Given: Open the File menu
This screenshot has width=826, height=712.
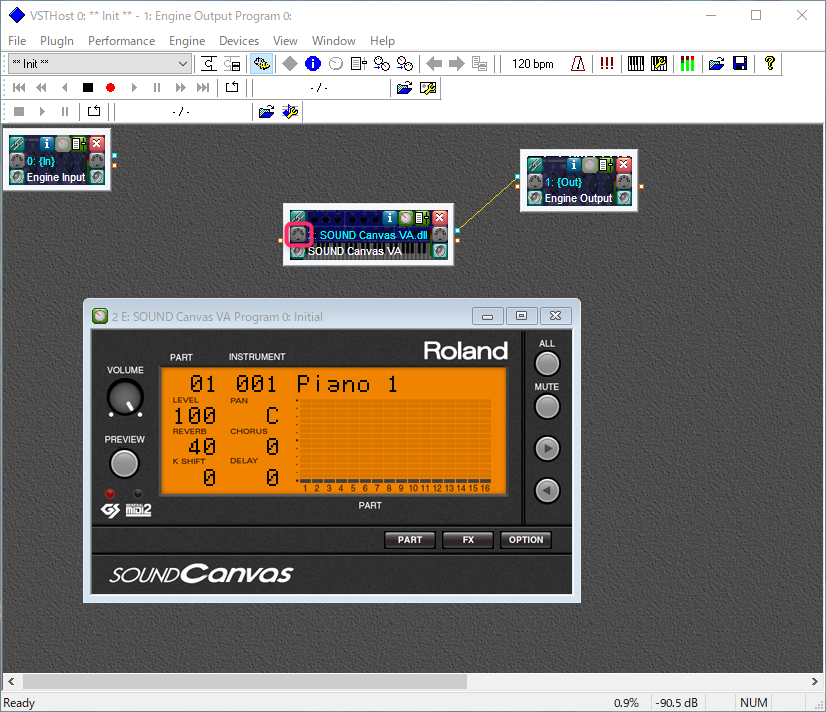Looking at the screenshot, I should 17,41.
